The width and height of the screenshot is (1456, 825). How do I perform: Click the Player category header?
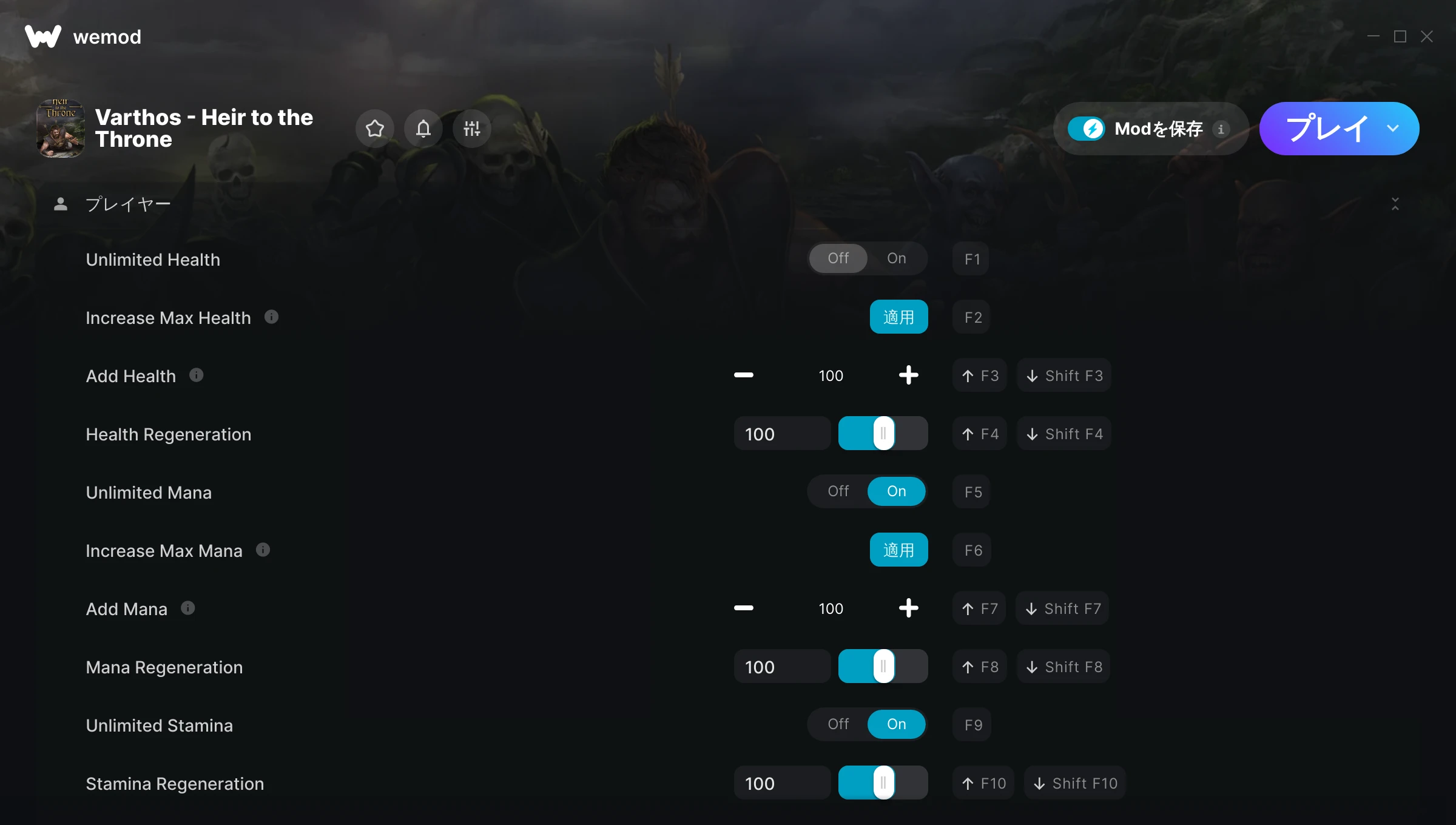pyautogui.click(x=128, y=204)
